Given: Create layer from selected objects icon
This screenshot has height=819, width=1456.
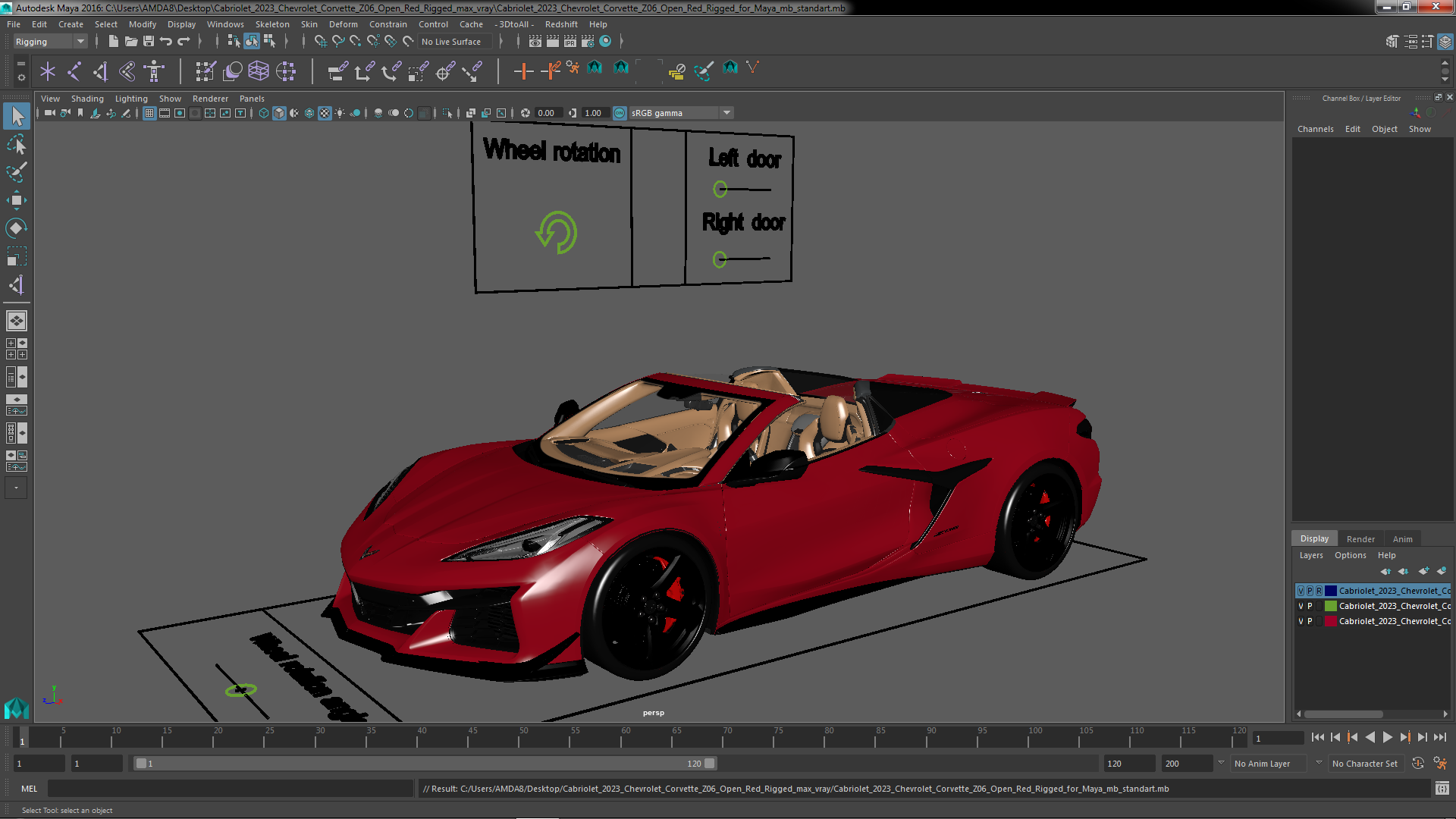Looking at the screenshot, I should tap(1442, 571).
